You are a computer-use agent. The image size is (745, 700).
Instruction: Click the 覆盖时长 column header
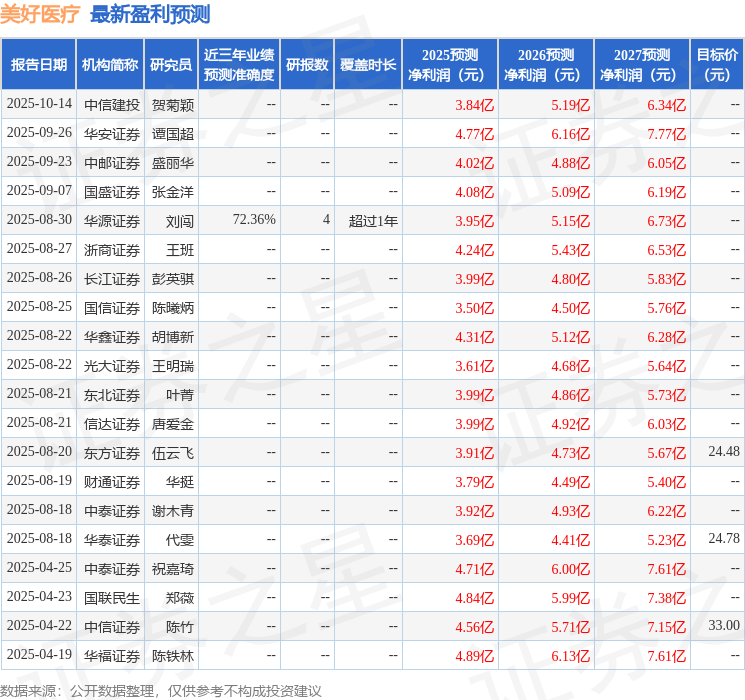(368, 64)
